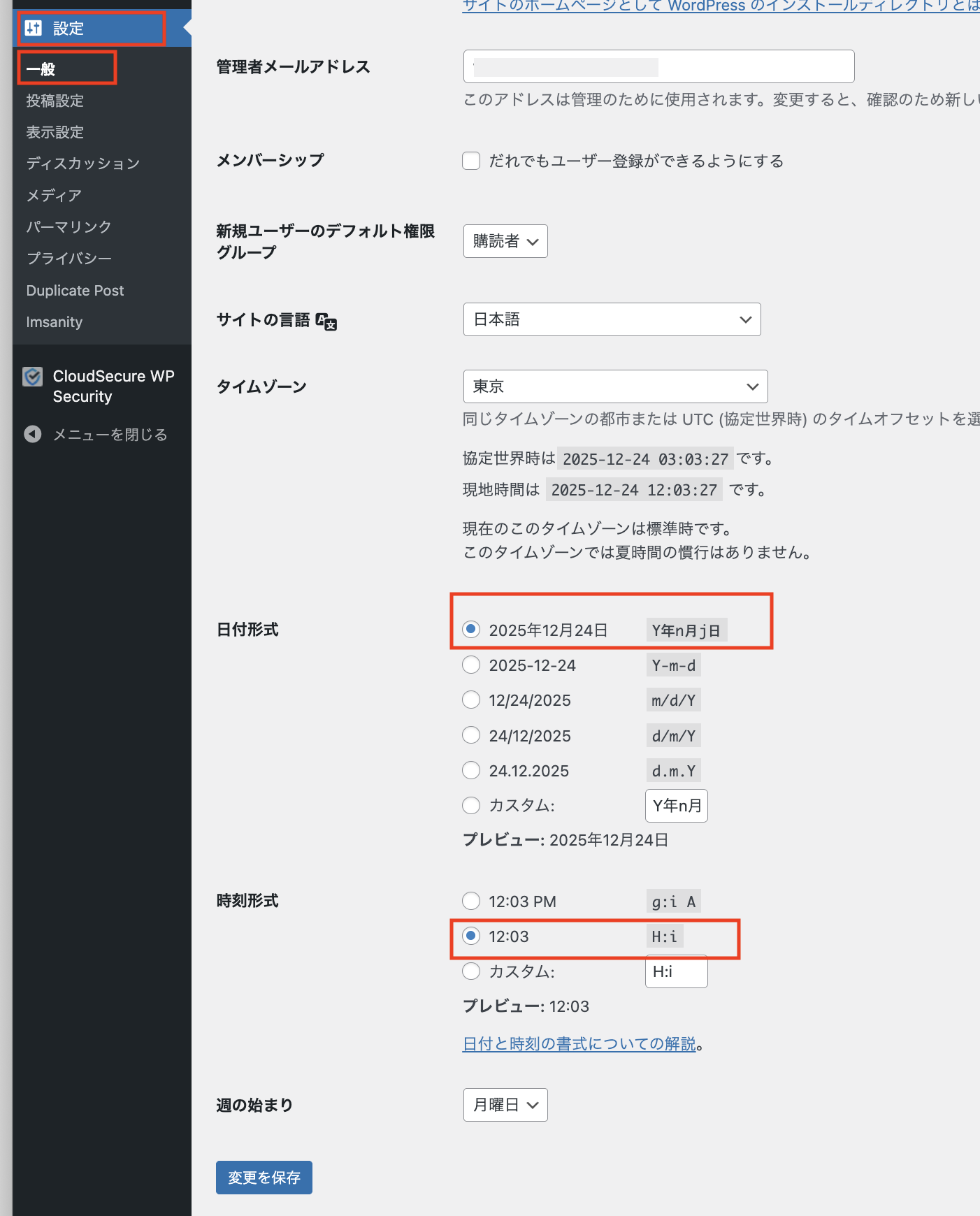Click the 変更を保存 button
Viewport: 980px width, 1216px height.
coord(264,1178)
